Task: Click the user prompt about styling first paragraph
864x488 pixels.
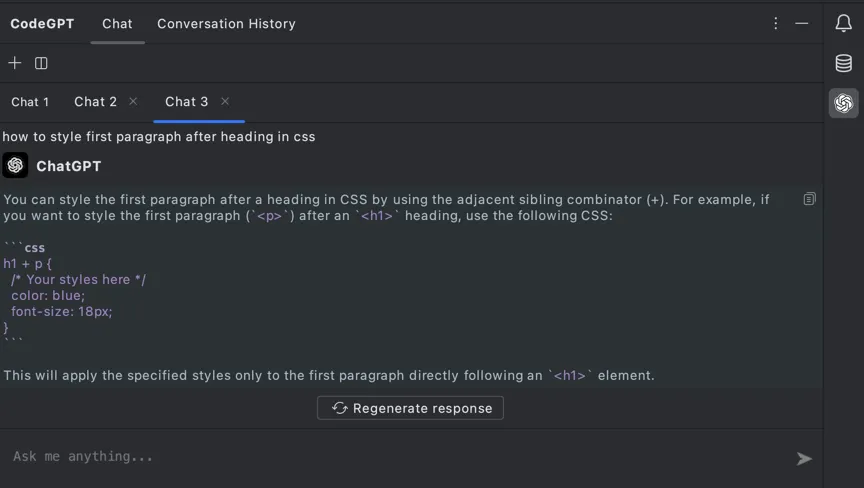Action: click(159, 137)
